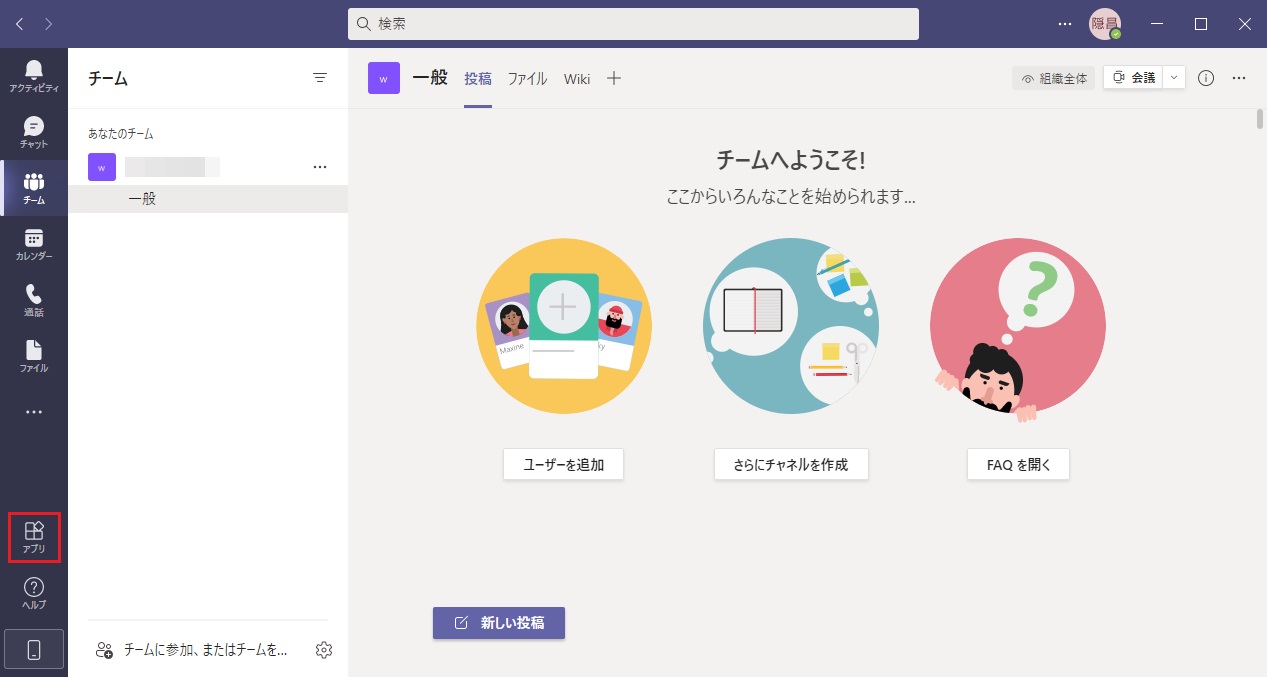Open the manage teams gear icon

[x=323, y=650]
